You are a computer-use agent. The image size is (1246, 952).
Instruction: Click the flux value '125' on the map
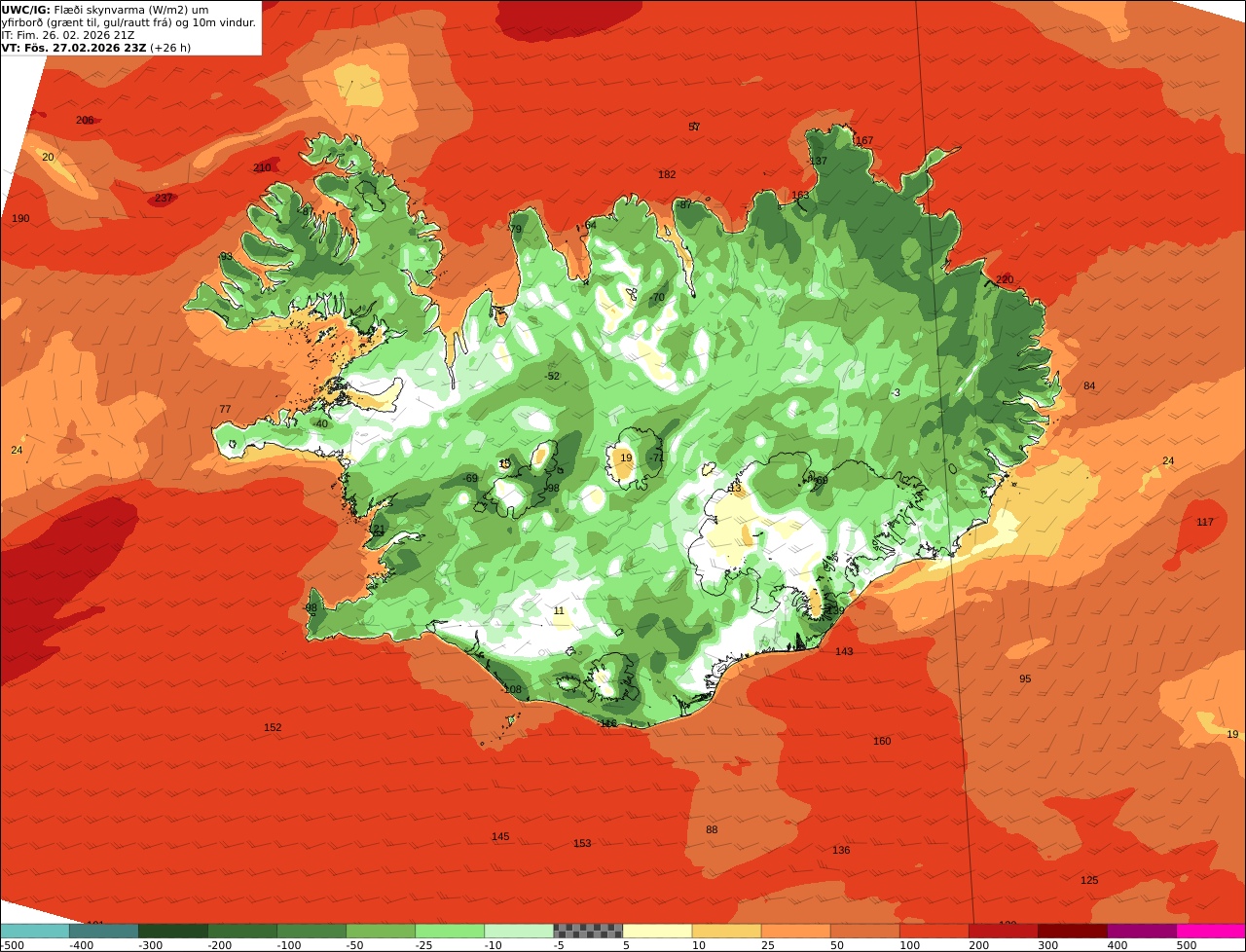[1089, 880]
